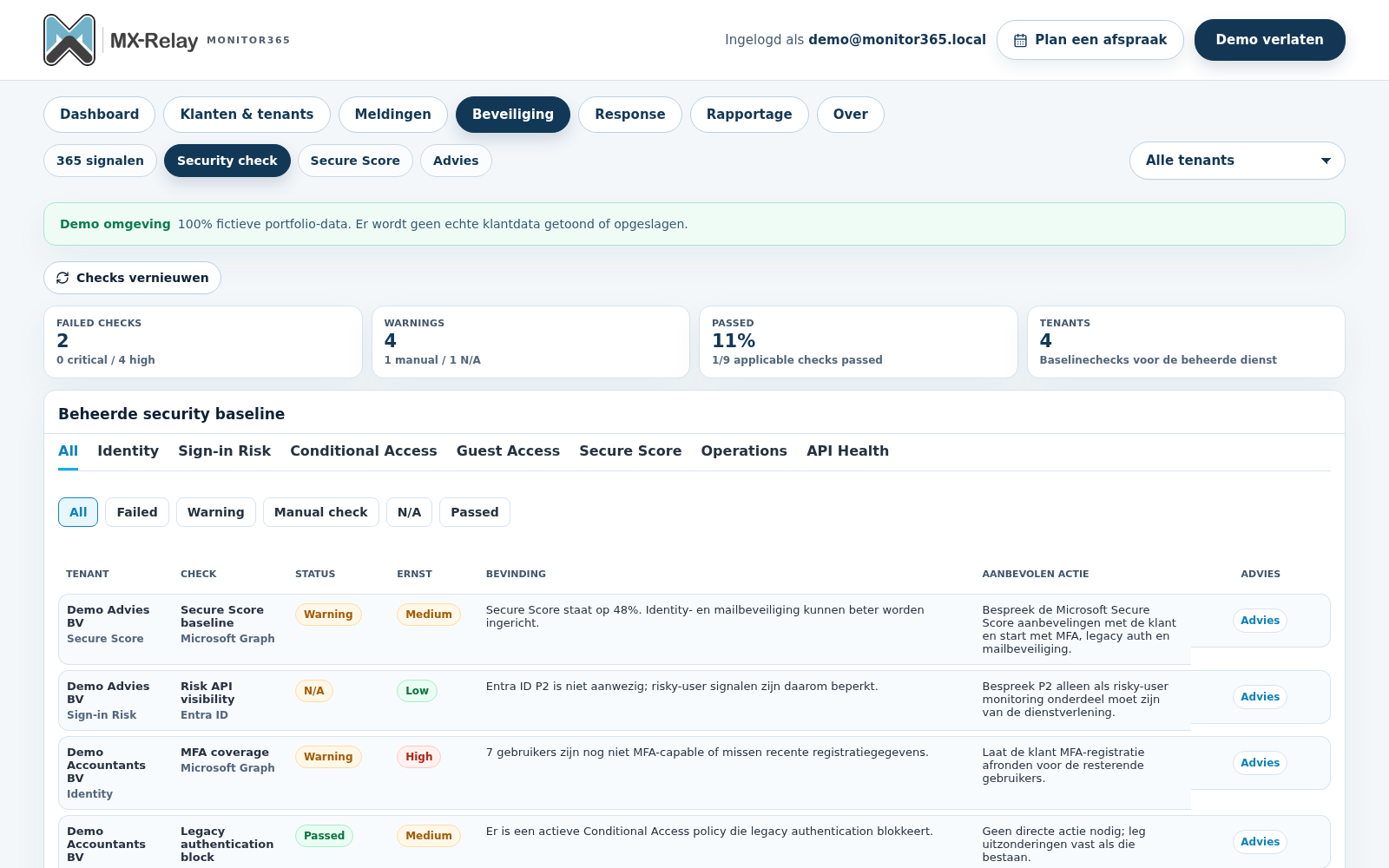1389x868 pixels.
Task: Click the Tenants summary card
Action: [x=1186, y=342]
